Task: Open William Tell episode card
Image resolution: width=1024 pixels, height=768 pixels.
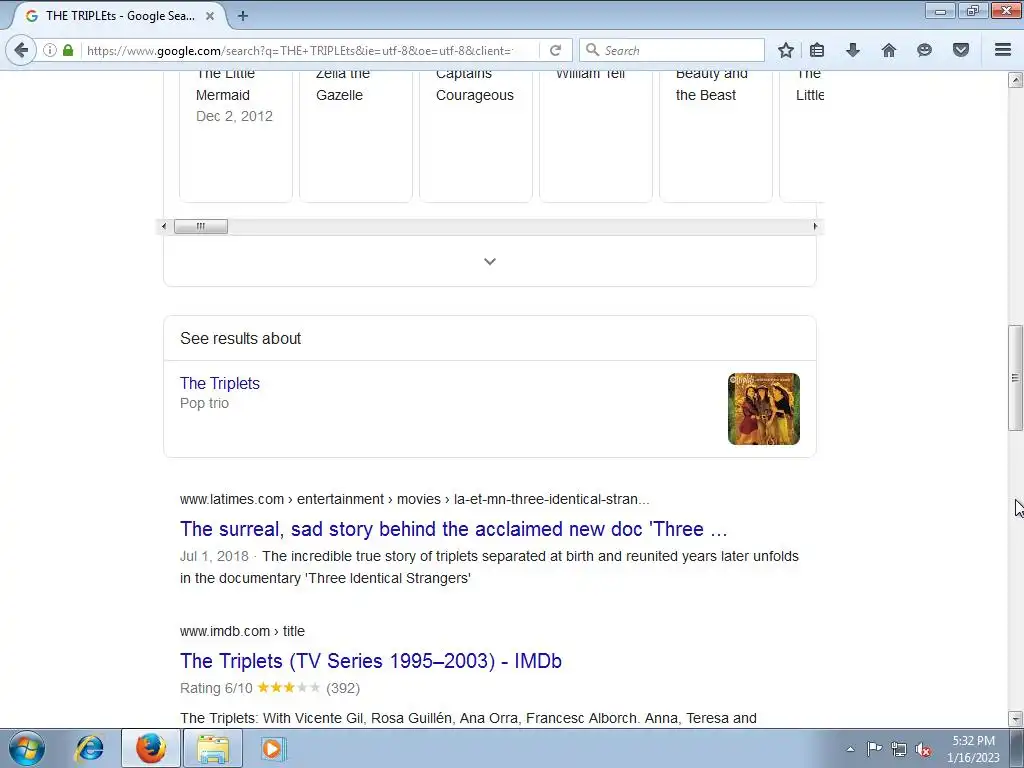Action: pos(596,136)
